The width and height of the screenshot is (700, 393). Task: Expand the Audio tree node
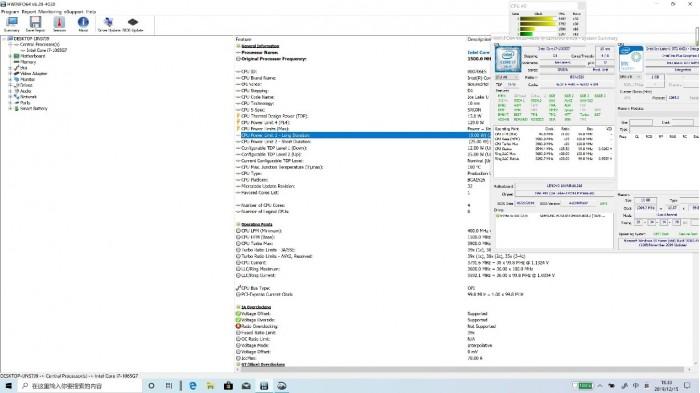pos(10,91)
